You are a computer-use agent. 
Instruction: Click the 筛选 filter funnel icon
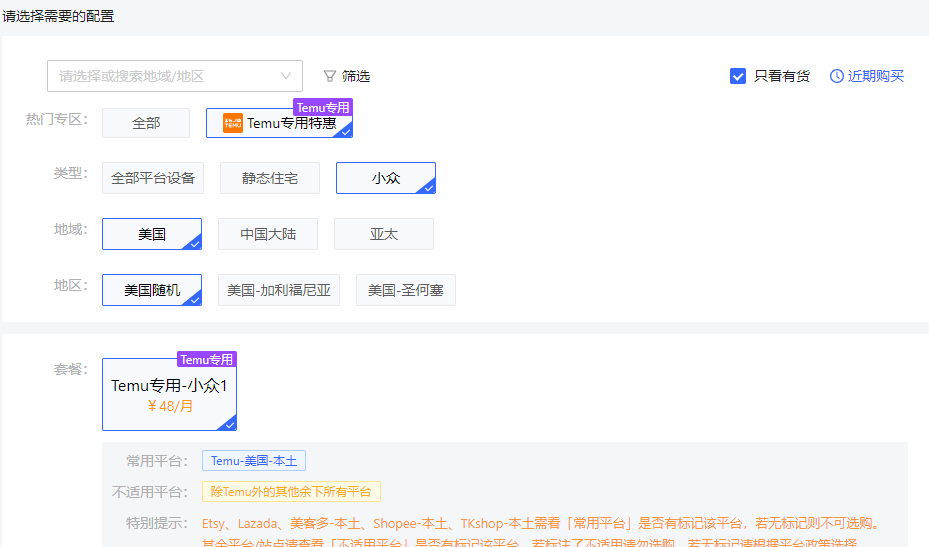329,76
